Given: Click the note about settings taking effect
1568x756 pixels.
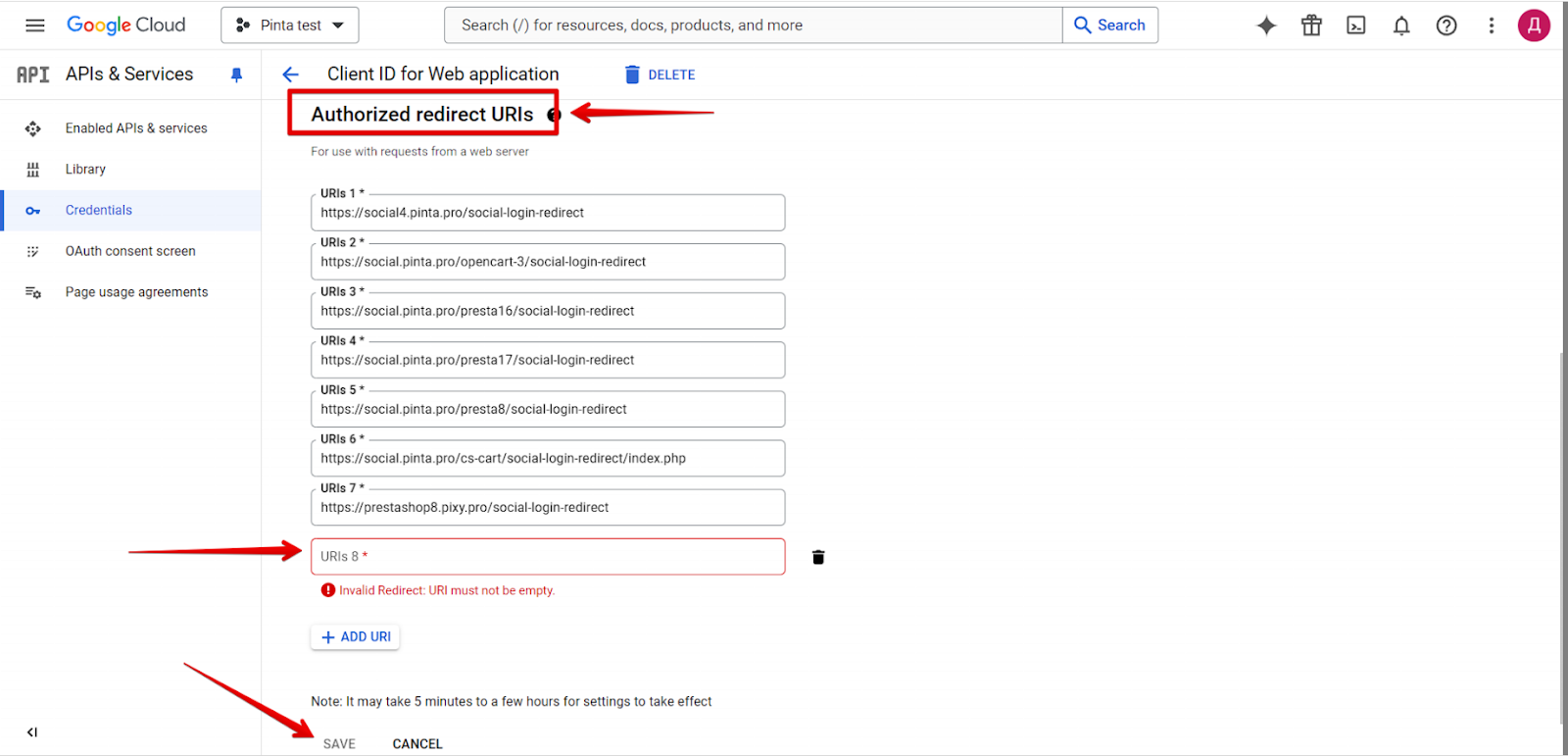Looking at the screenshot, I should (512, 702).
